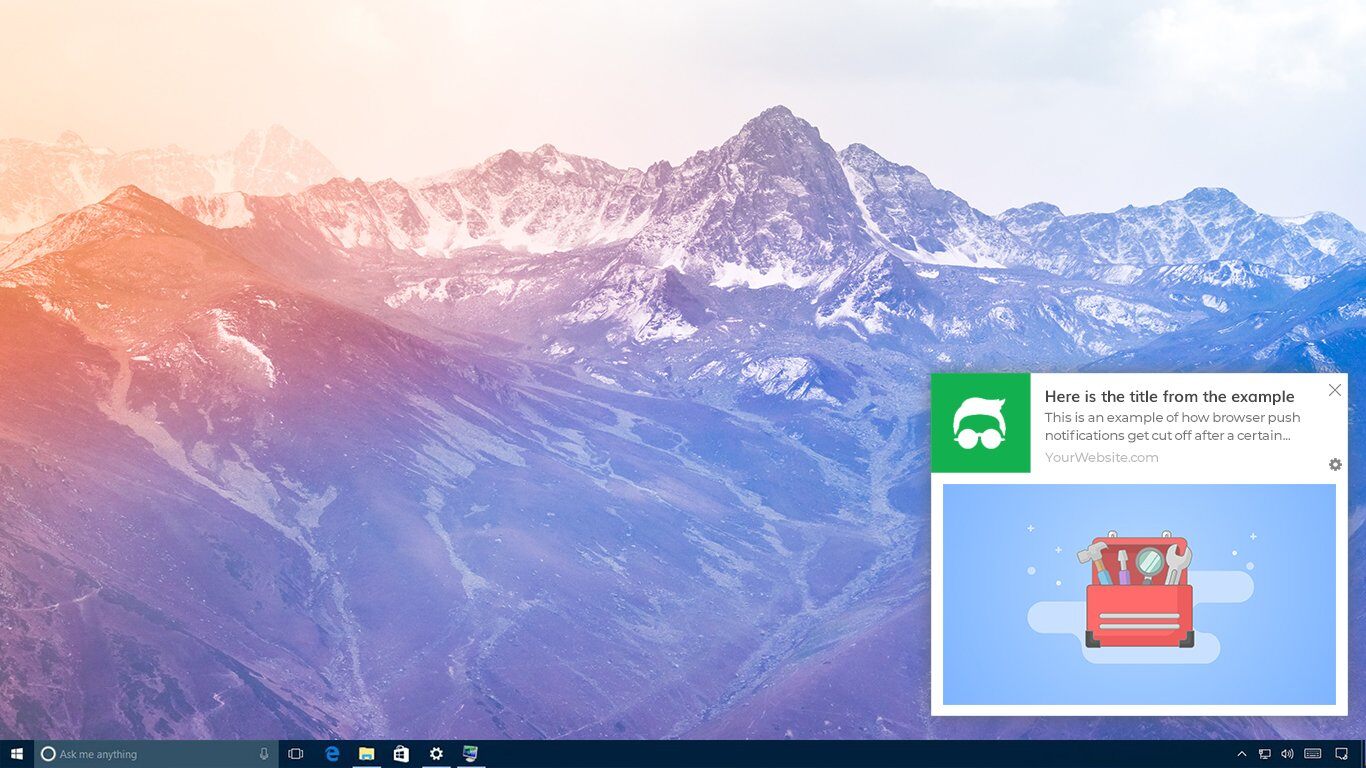Open Windows Settings from the taskbar
The height and width of the screenshot is (768, 1366).
[x=437, y=754]
